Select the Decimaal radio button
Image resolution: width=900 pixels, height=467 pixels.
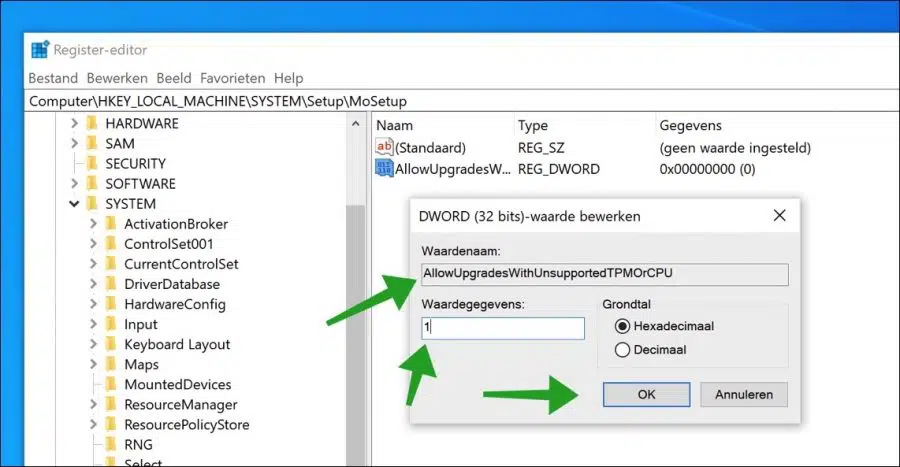coord(622,350)
